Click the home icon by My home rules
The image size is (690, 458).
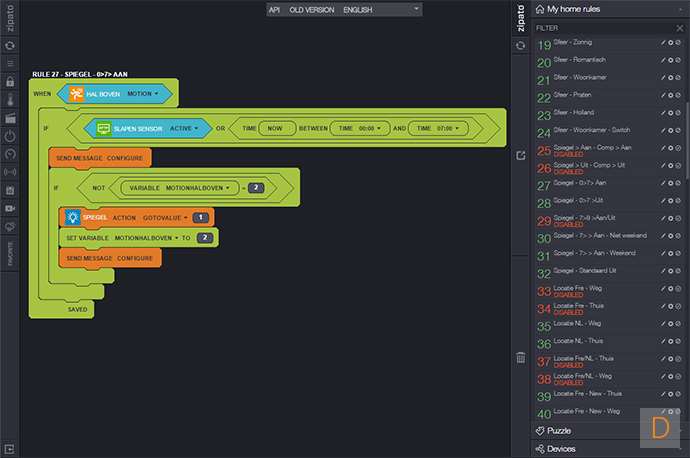pyautogui.click(x=539, y=9)
